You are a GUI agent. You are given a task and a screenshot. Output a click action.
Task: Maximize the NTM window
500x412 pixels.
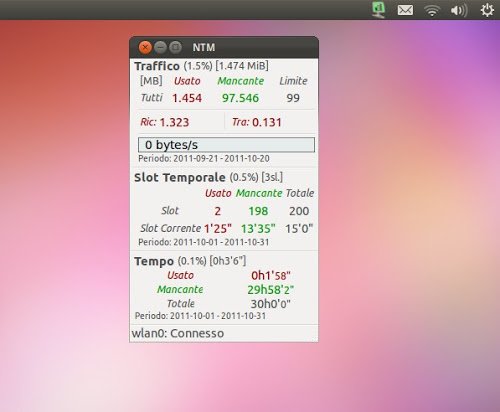[x=175, y=48]
